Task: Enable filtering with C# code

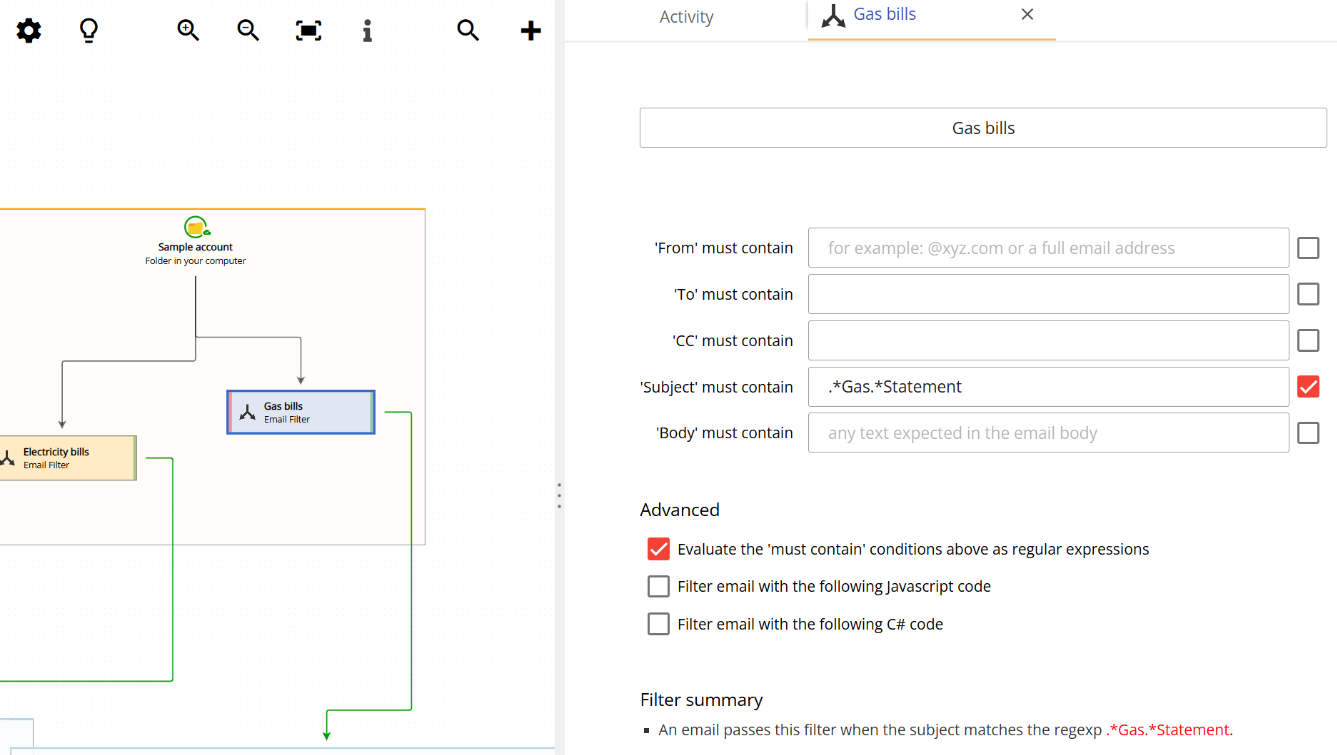Action: point(658,623)
